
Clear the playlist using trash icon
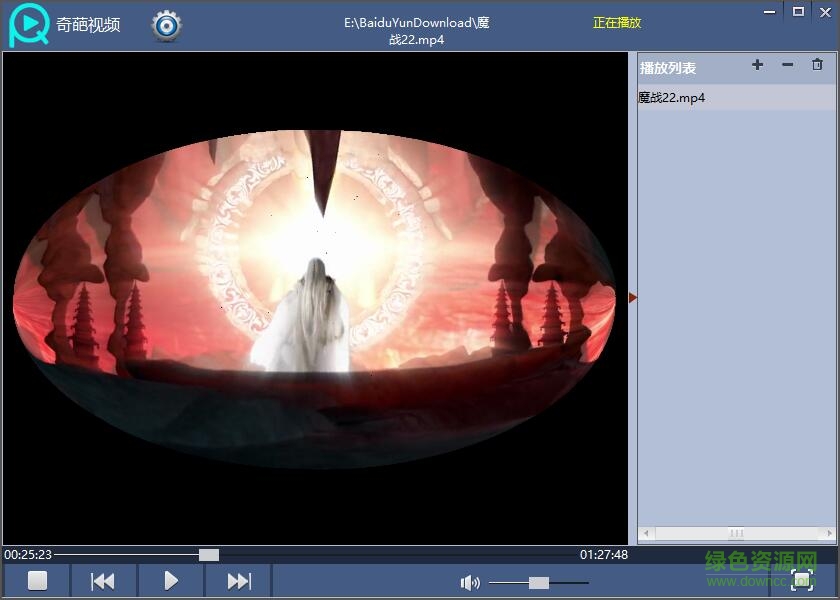point(817,65)
